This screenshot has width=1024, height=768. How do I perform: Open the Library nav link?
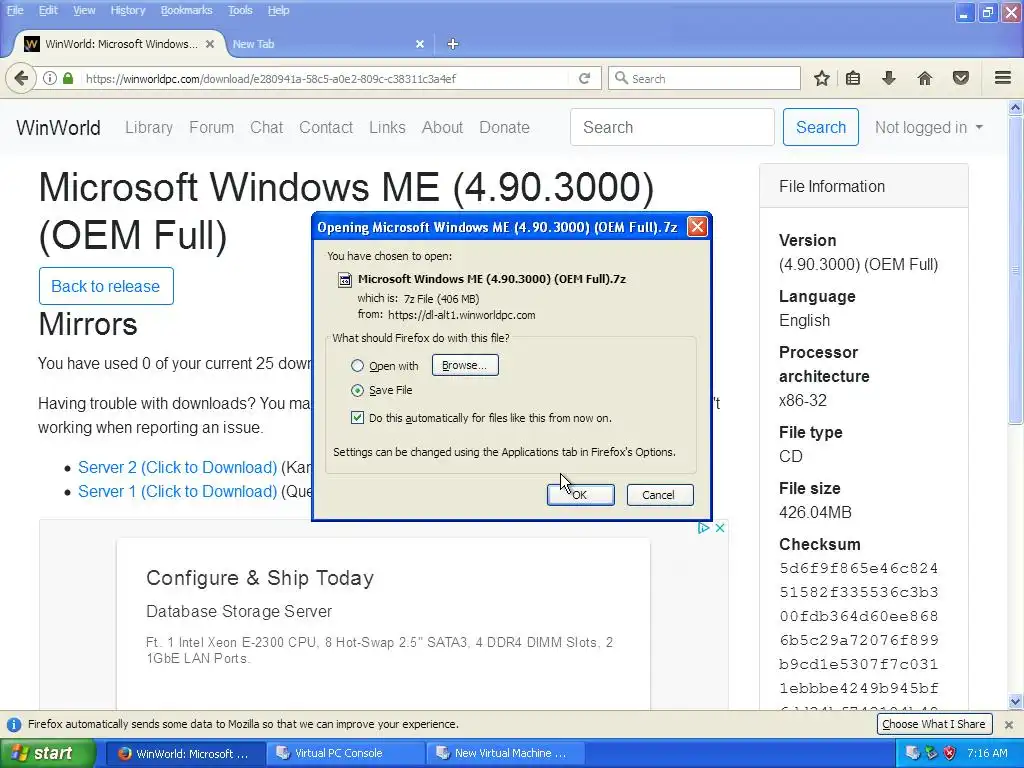point(149,127)
